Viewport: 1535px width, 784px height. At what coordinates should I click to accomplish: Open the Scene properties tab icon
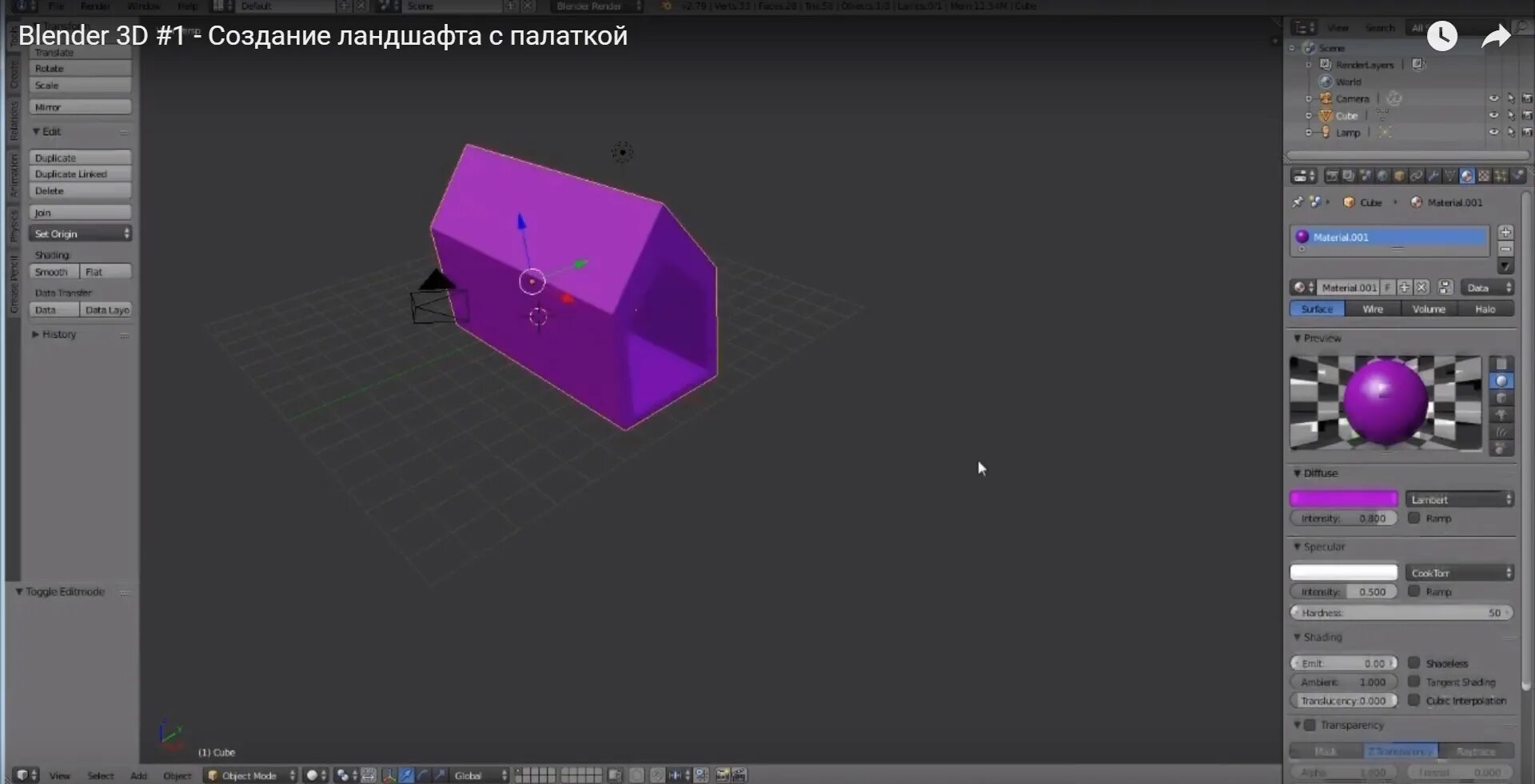point(1365,176)
